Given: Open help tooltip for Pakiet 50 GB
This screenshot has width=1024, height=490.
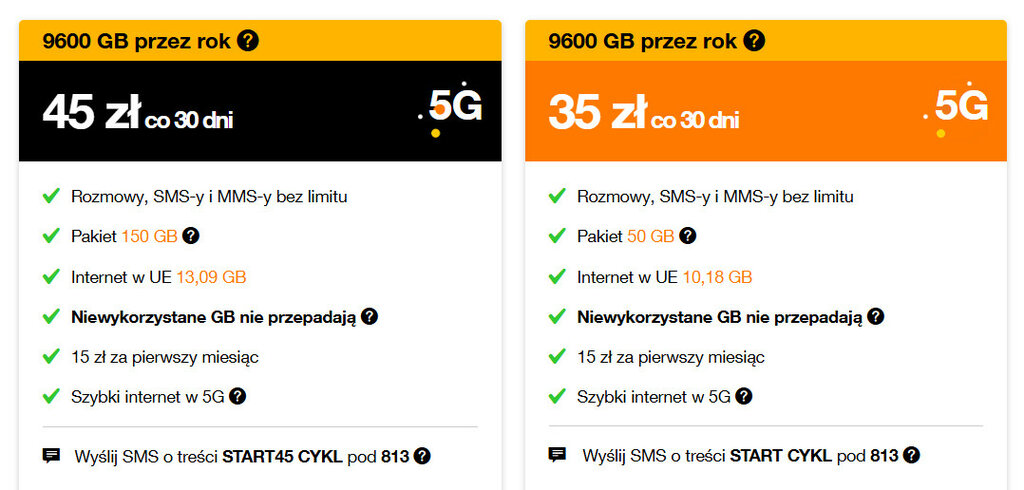Looking at the screenshot, I should point(687,236).
